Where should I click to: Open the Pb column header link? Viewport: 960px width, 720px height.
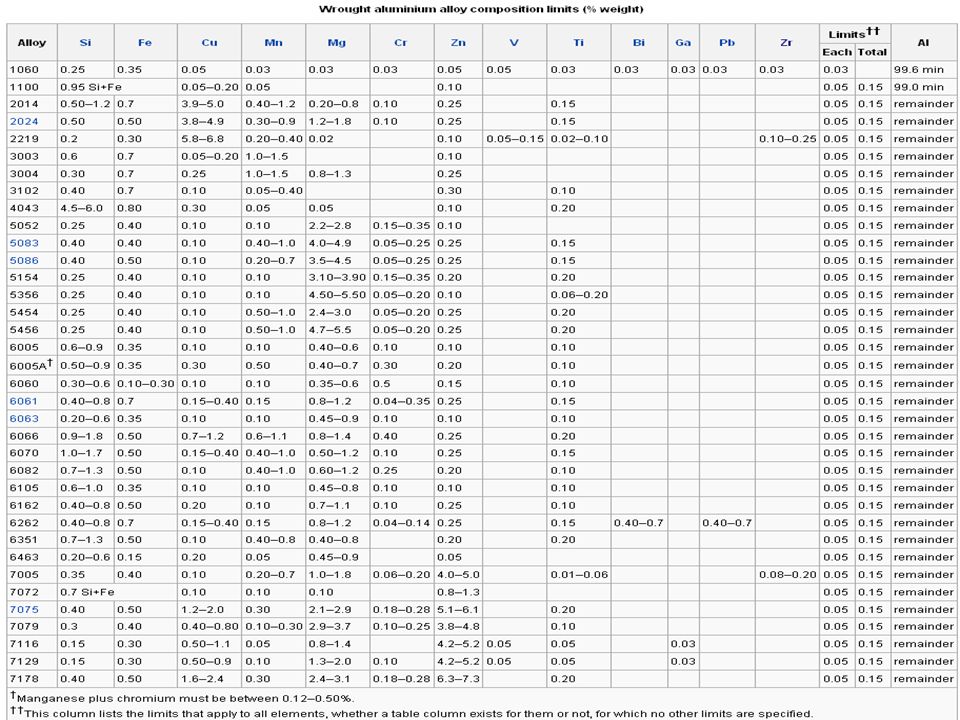[x=727, y=42]
